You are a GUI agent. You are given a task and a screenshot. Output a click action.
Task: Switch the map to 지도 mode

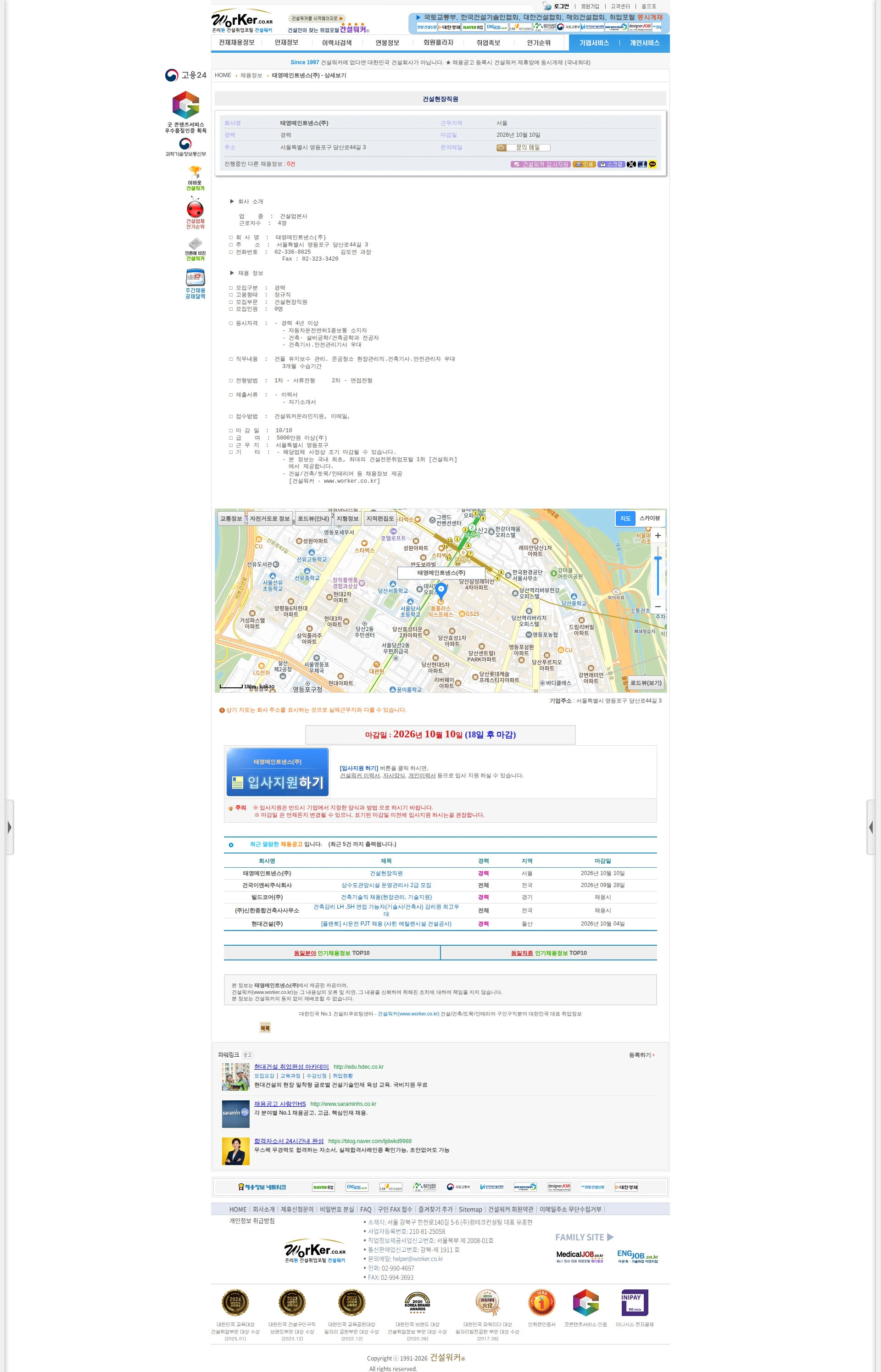(x=625, y=518)
